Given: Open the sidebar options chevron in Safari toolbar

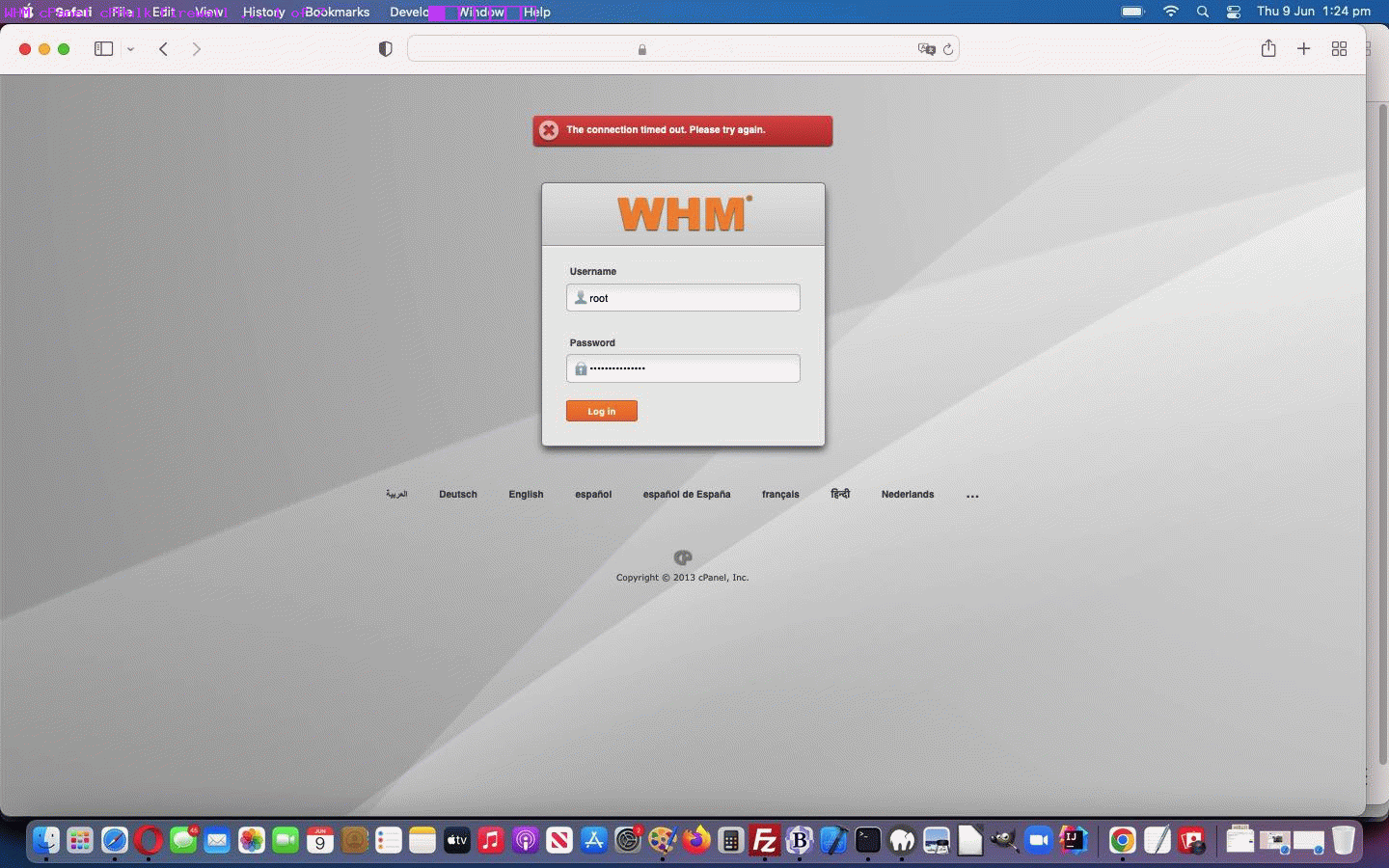Looking at the screenshot, I should click(130, 49).
